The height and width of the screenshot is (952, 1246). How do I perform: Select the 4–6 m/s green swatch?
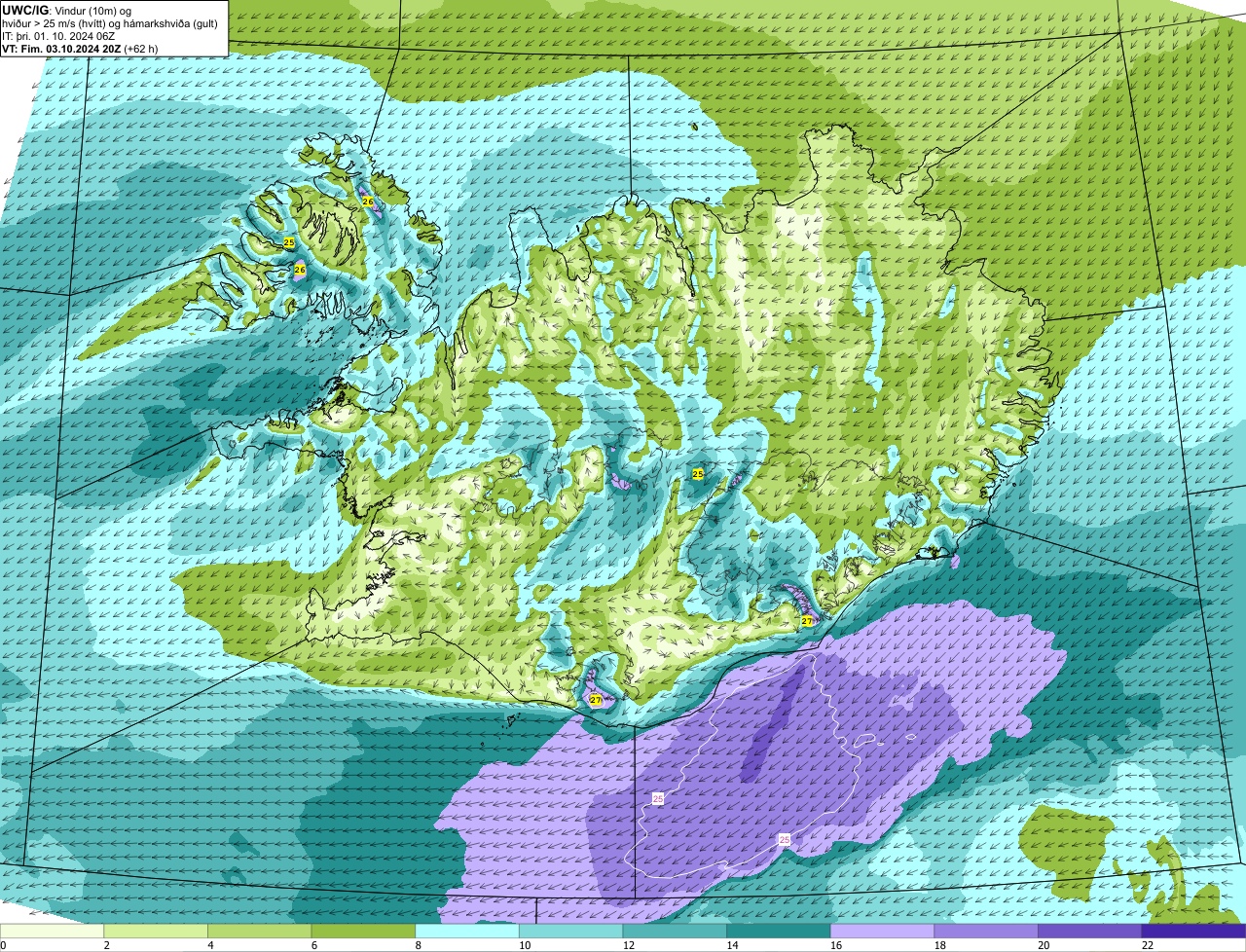[259, 931]
